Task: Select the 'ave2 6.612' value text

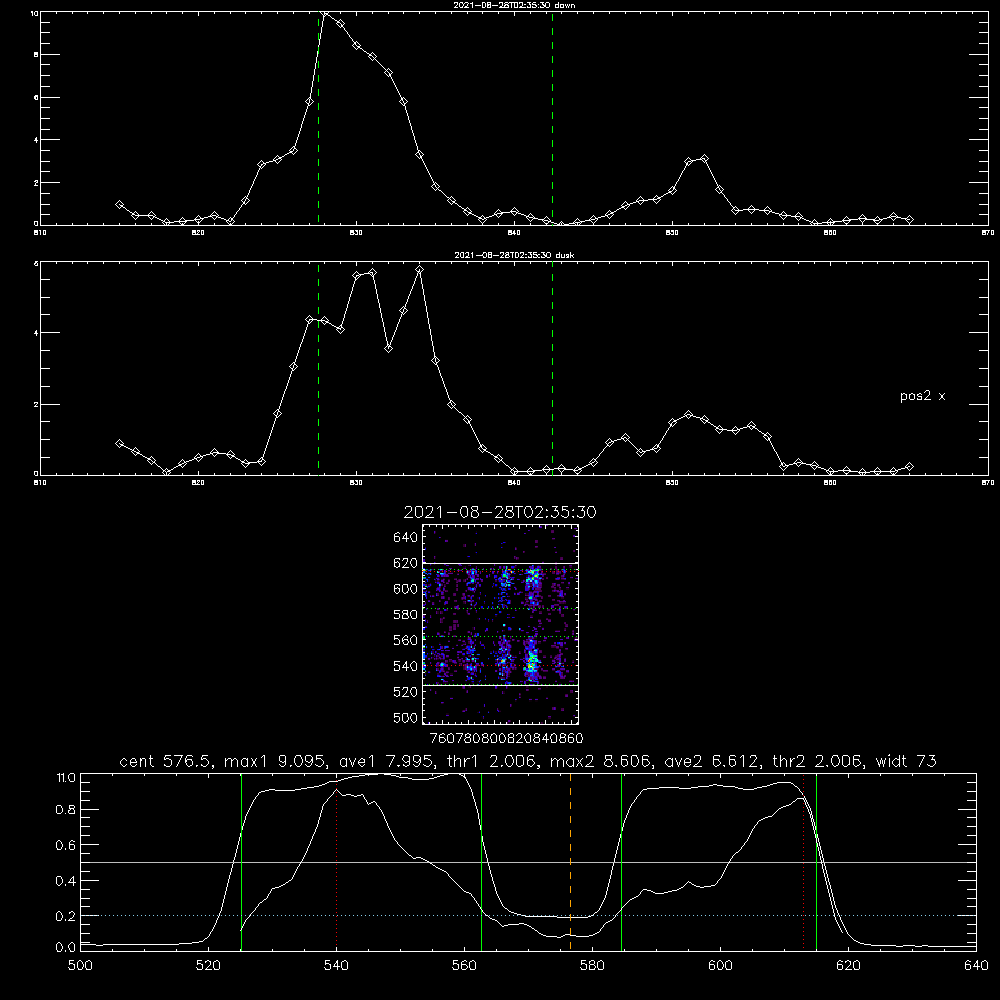Action: point(711,761)
